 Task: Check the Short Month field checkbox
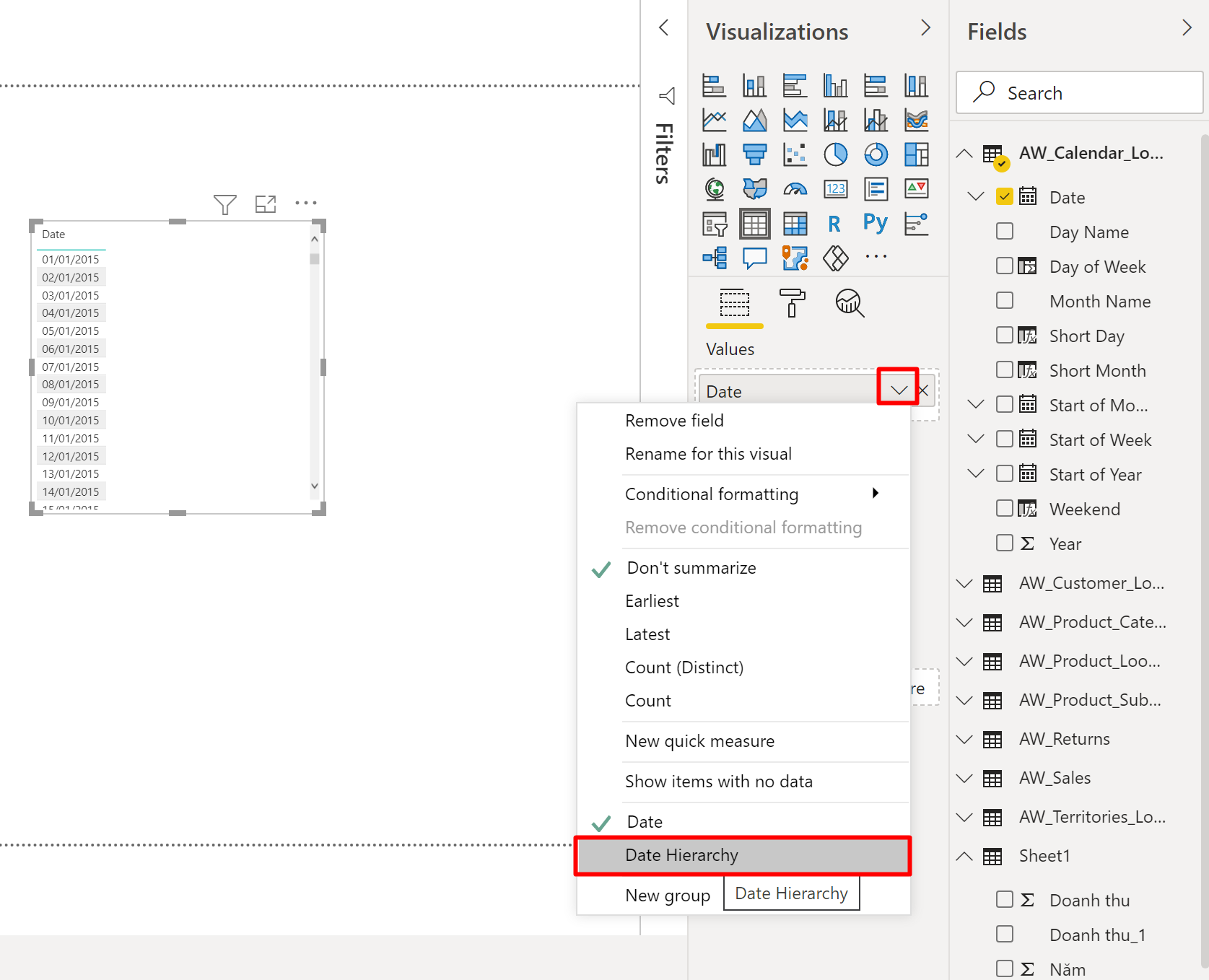coord(1004,369)
